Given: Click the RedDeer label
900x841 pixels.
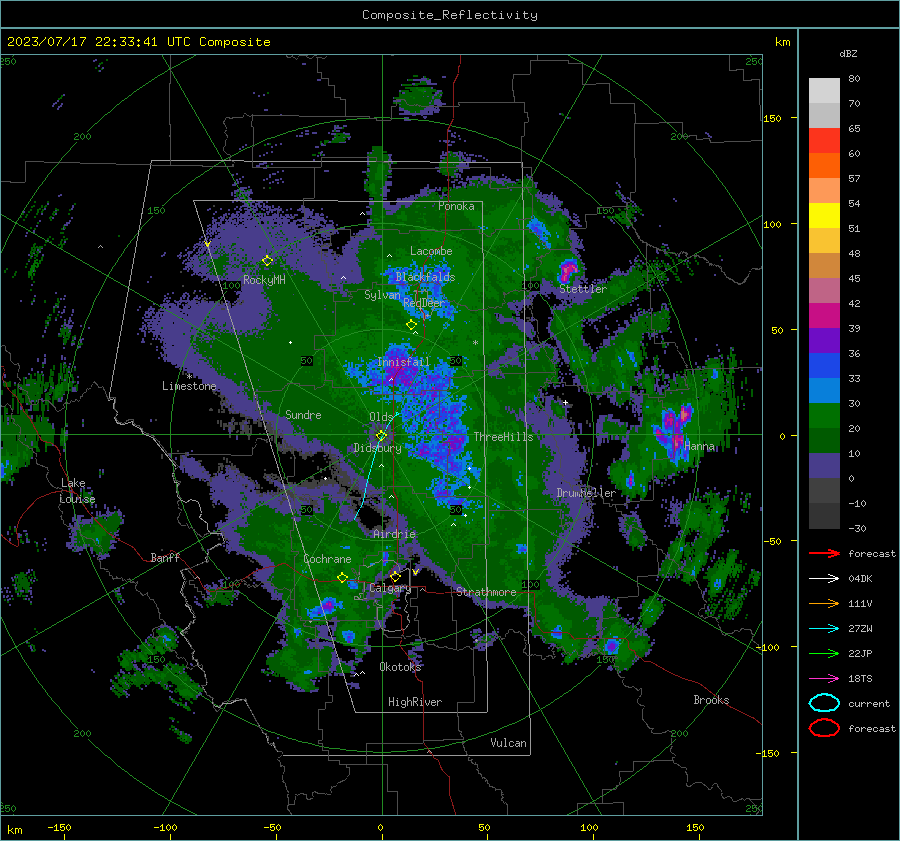Looking at the screenshot, I should coord(424,303).
